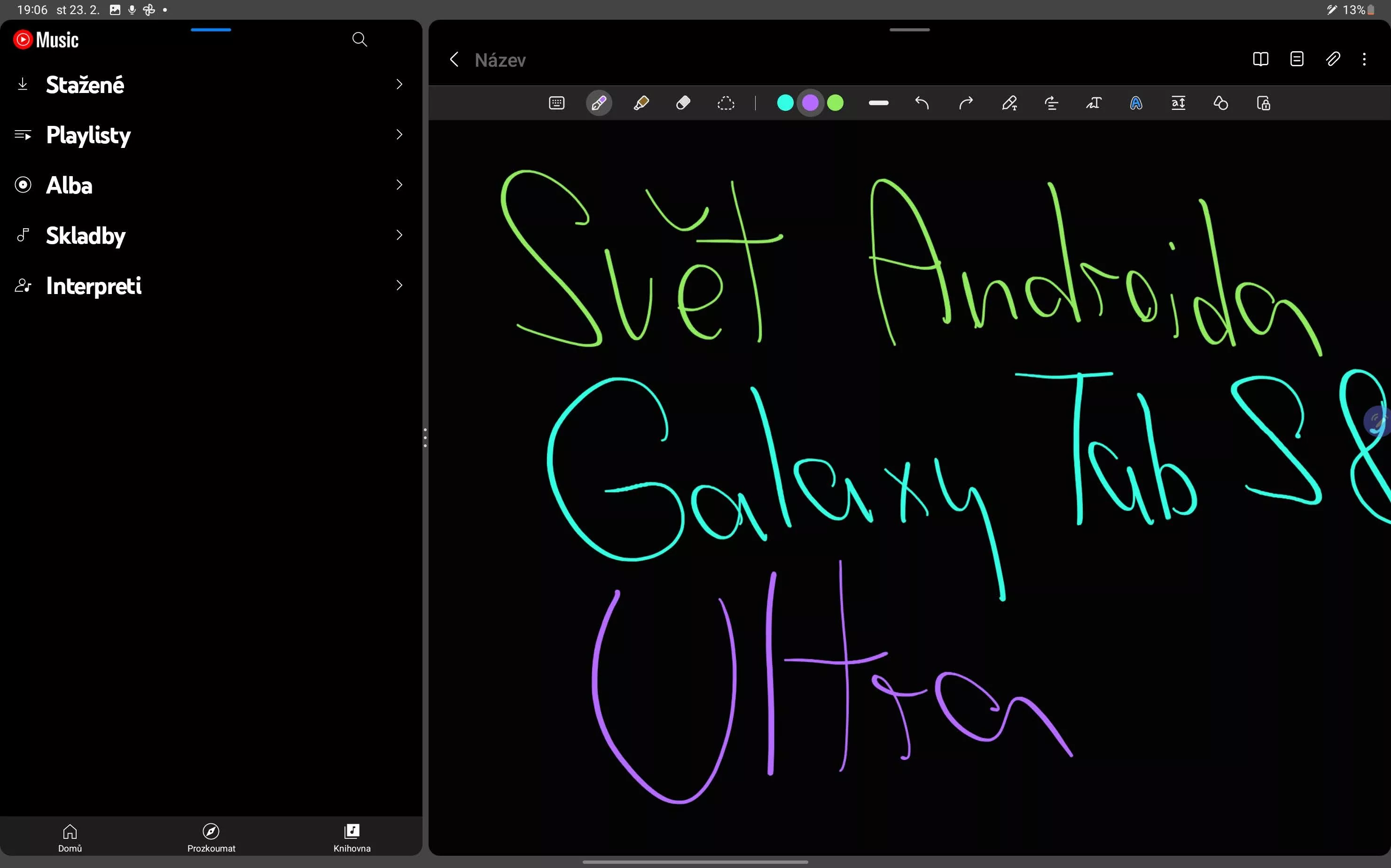Viewport: 1391px width, 868px height.
Task: Toggle the canvas lock icon
Action: pyautogui.click(x=1264, y=103)
